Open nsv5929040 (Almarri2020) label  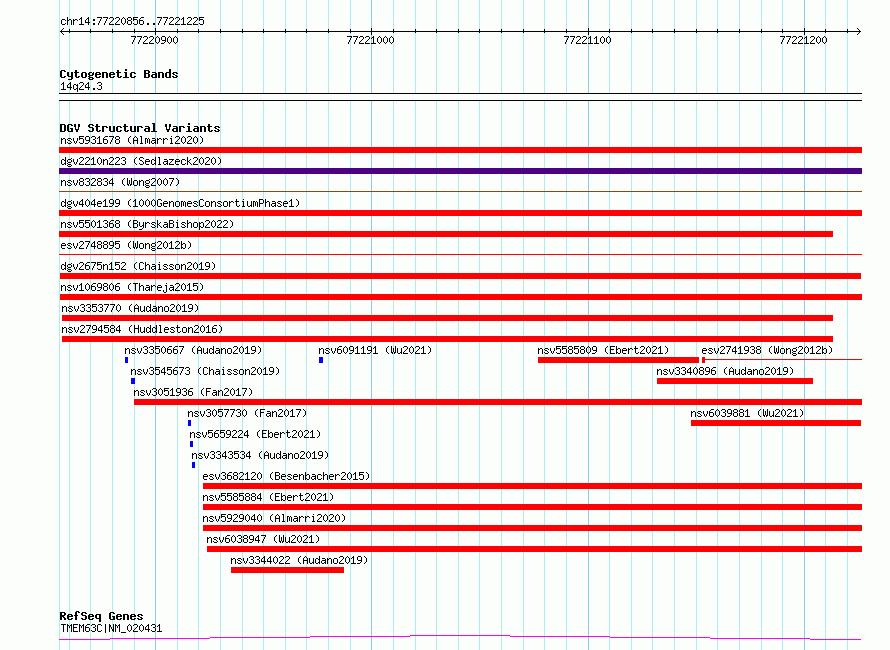274,518
